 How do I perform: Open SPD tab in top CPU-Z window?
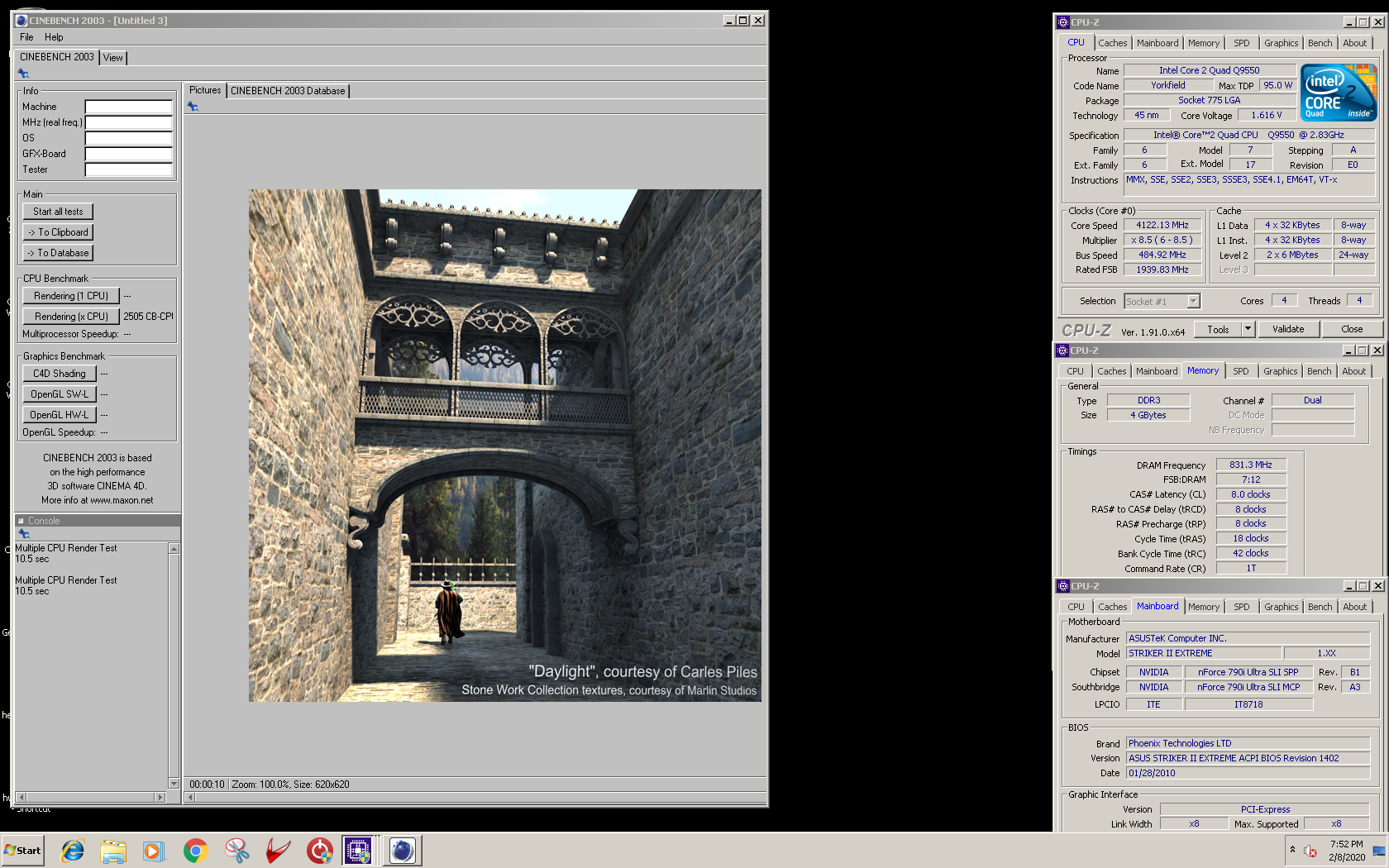1242,43
